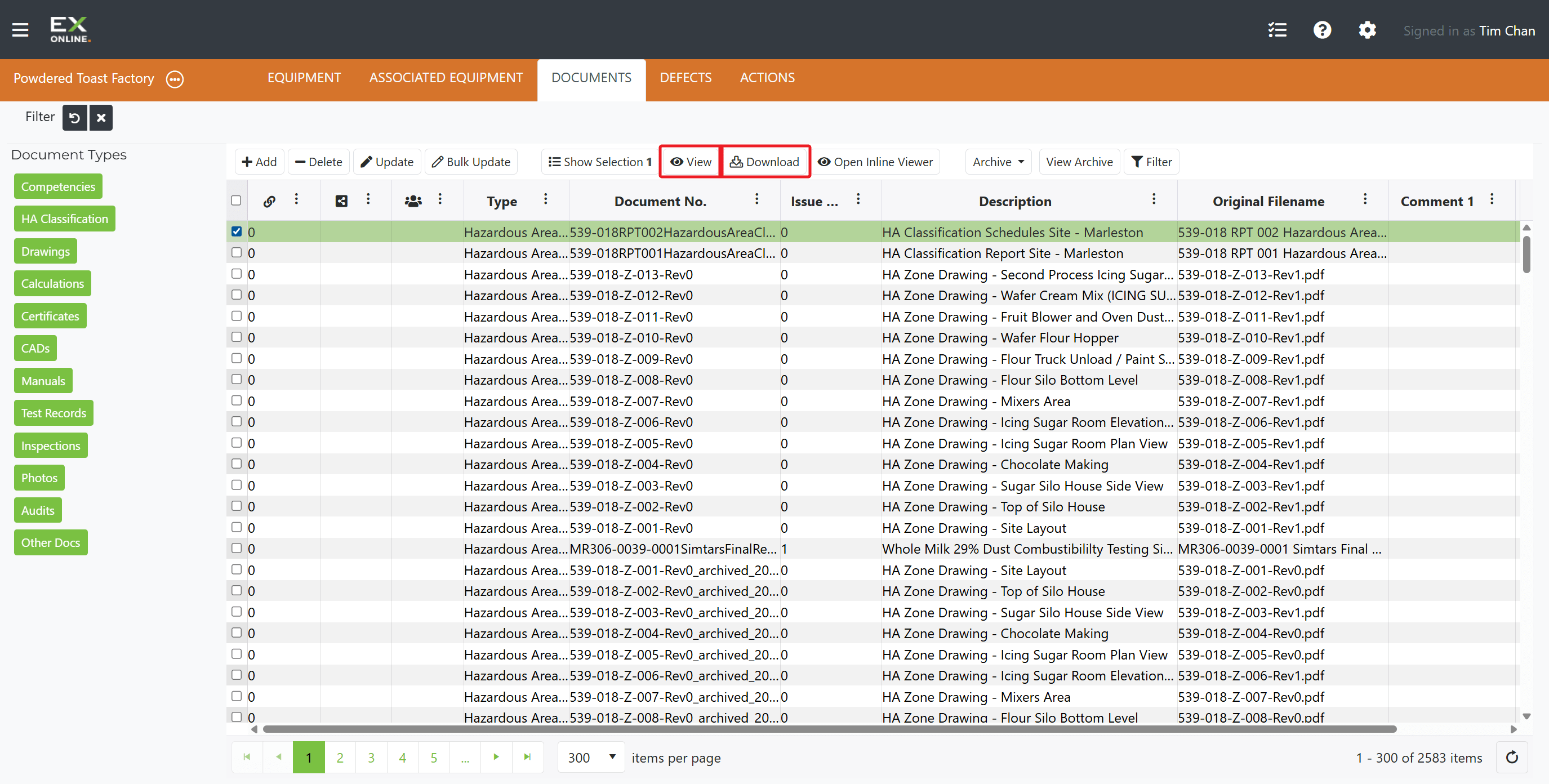Click the EX Online logo
Image resolution: width=1549 pixels, height=784 pixels.
(70, 29)
